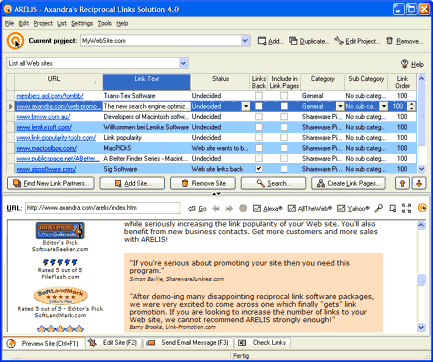Increase Link Order value with the spinner
The width and height of the screenshot is (433, 362).
click(x=412, y=104)
